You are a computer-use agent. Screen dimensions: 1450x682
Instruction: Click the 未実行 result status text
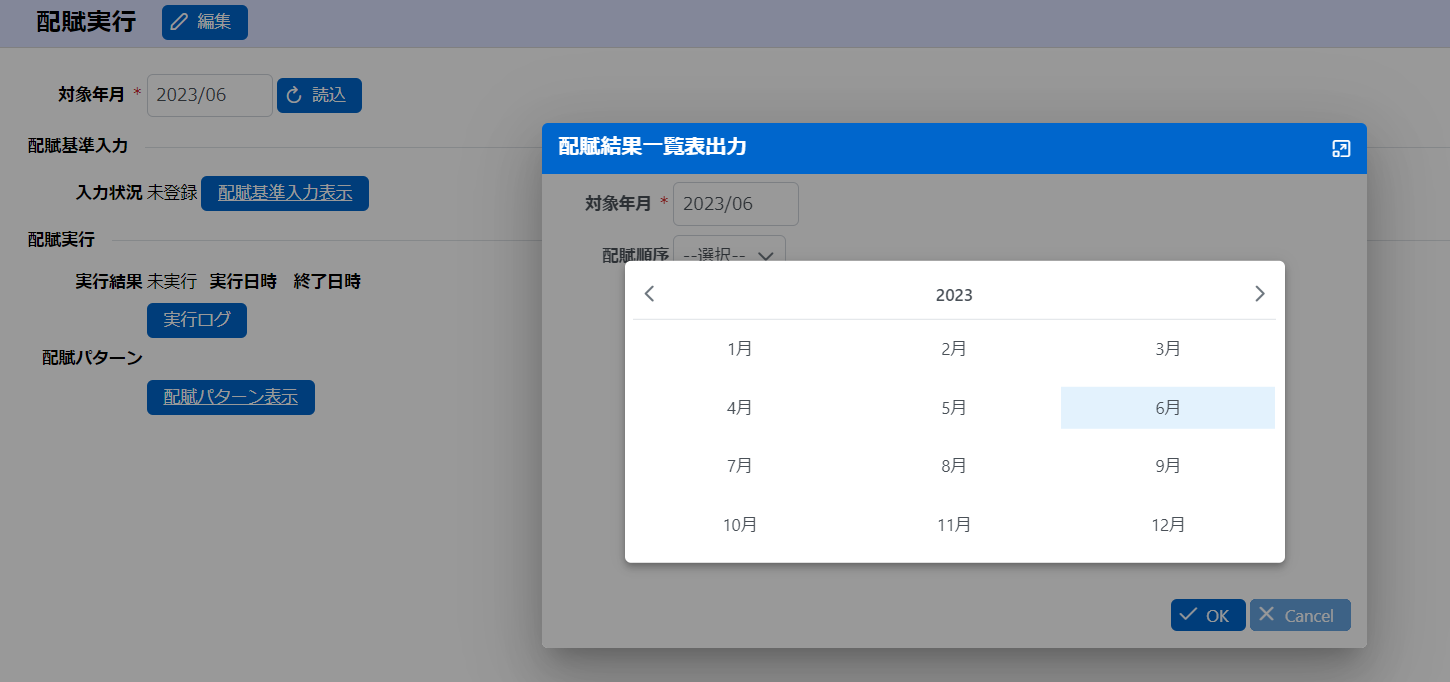point(172,281)
